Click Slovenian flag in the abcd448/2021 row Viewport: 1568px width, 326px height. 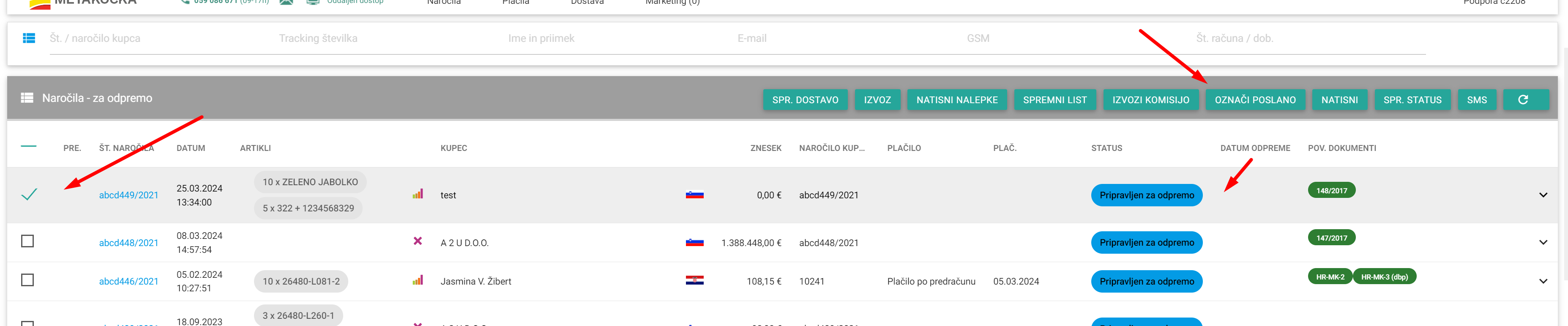(x=694, y=243)
